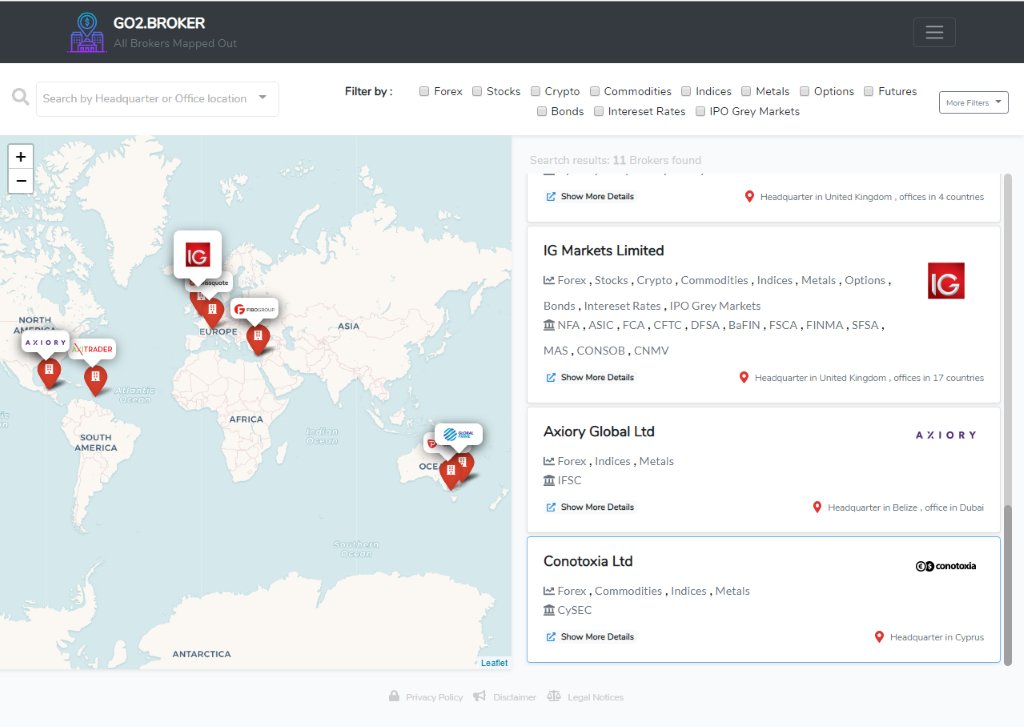Select the Futures filter checkbox
The height and width of the screenshot is (727, 1024).
(869, 91)
